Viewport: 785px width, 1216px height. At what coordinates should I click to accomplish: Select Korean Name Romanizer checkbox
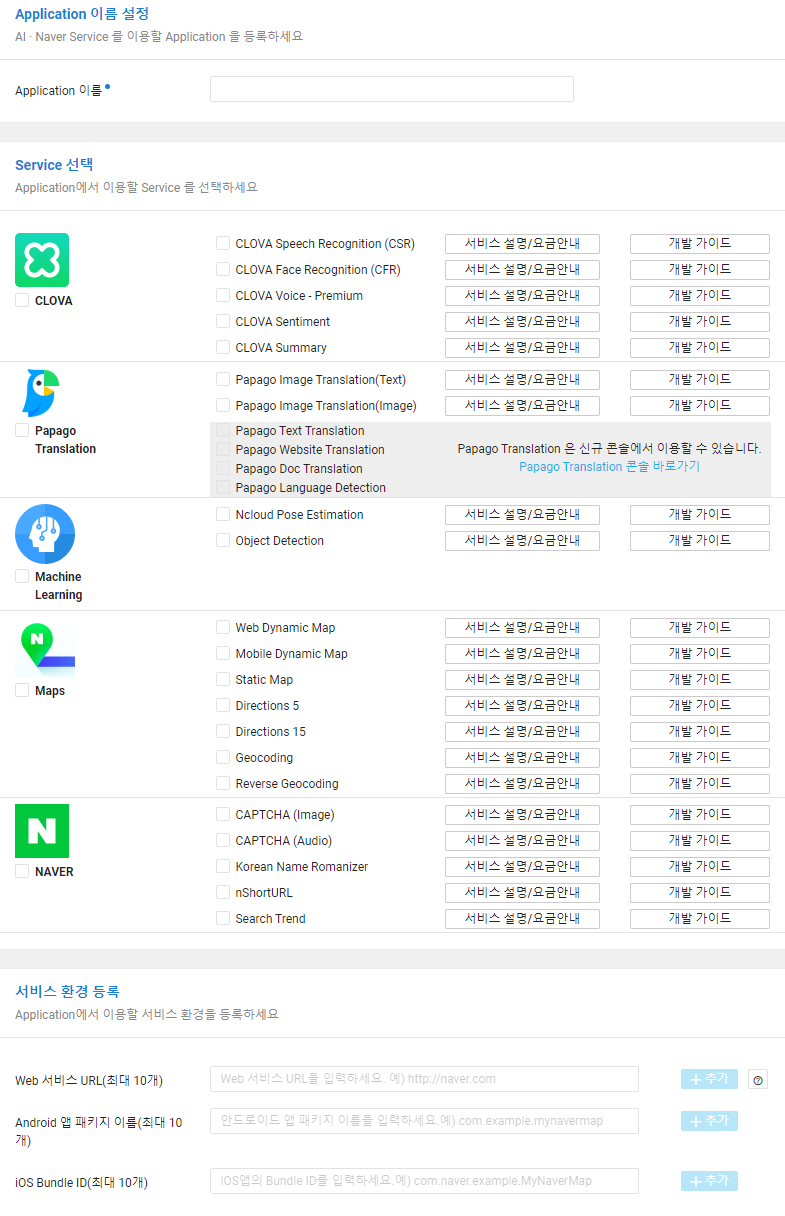(x=223, y=866)
